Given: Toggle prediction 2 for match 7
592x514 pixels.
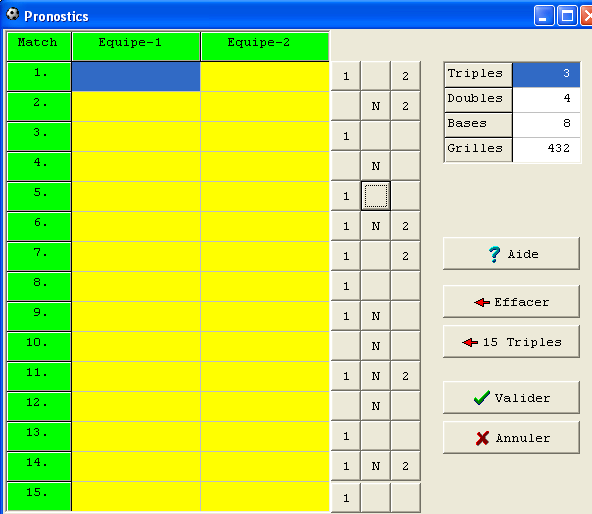Looking at the screenshot, I should [x=405, y=256].
